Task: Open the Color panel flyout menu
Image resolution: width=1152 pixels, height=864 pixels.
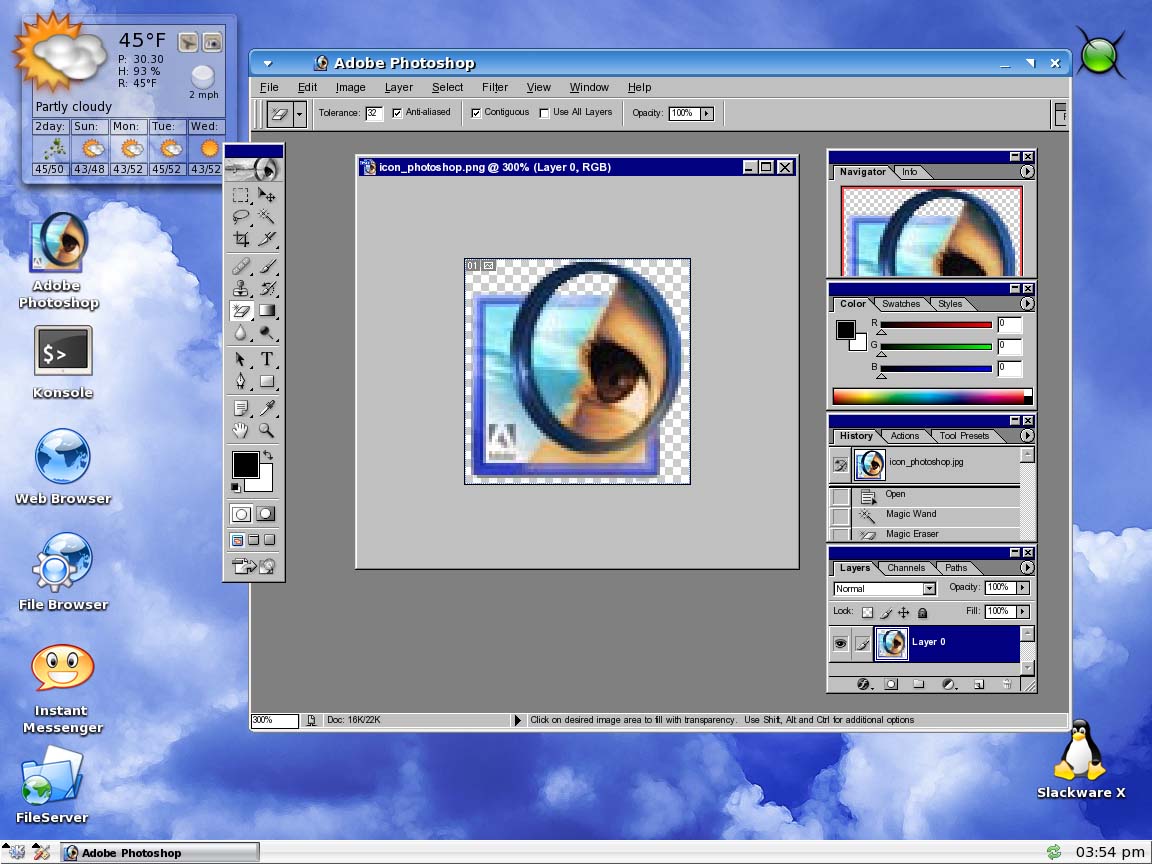Action: coord(1027,303)
